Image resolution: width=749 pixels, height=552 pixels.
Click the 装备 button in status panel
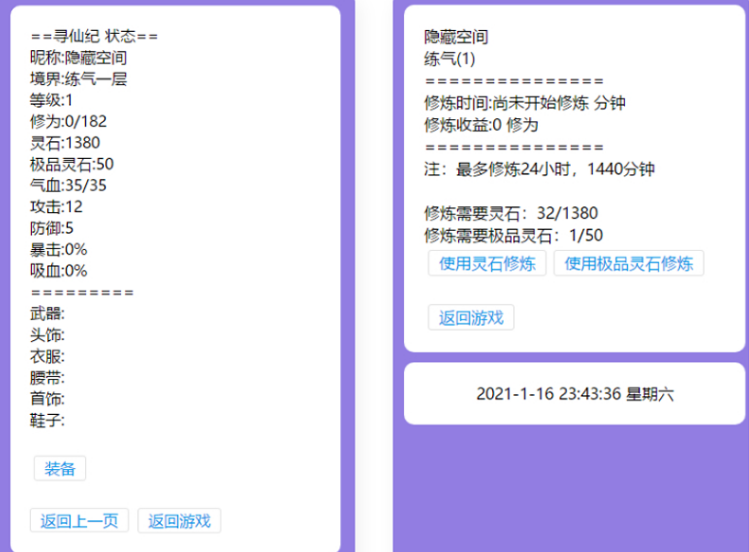(x=60, y=468)
